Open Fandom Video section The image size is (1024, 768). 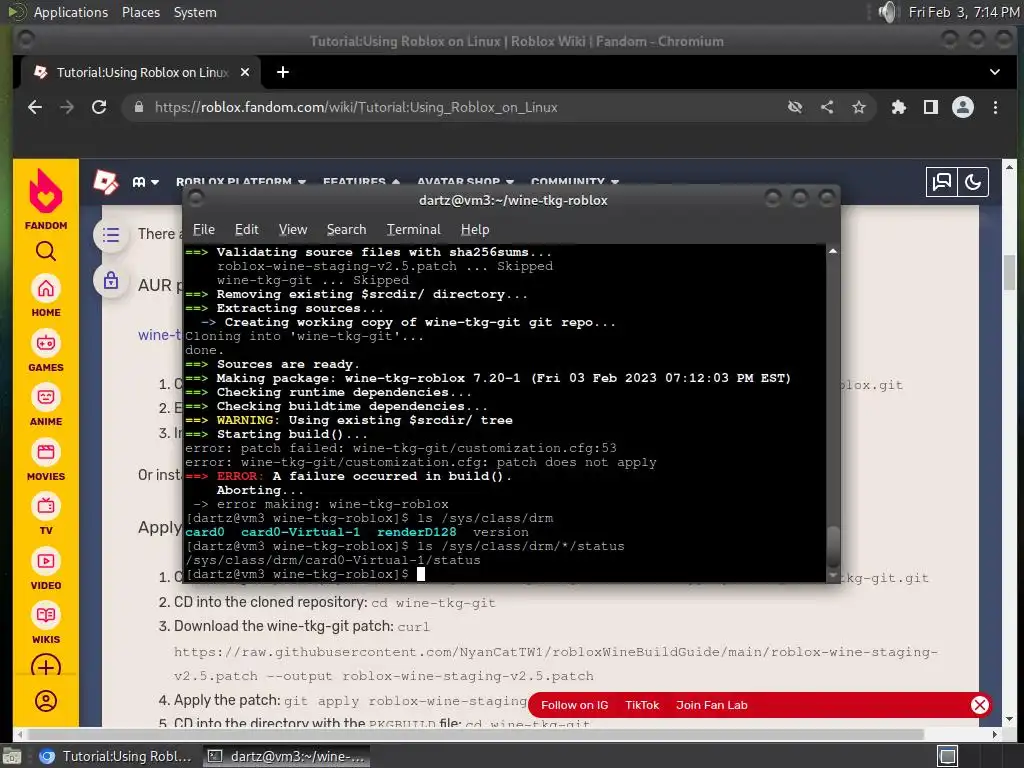[46, 569]
